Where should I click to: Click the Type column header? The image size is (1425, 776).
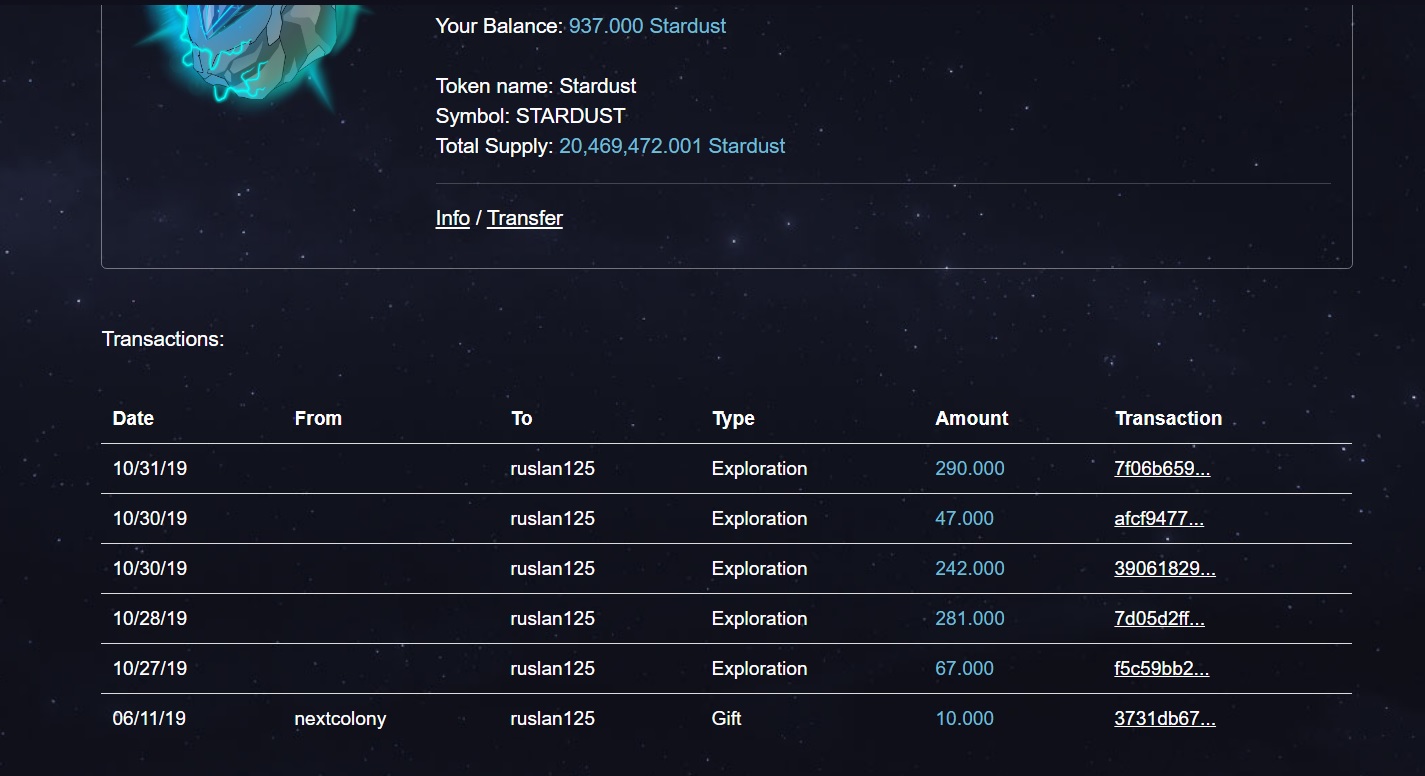click(733, 418)
